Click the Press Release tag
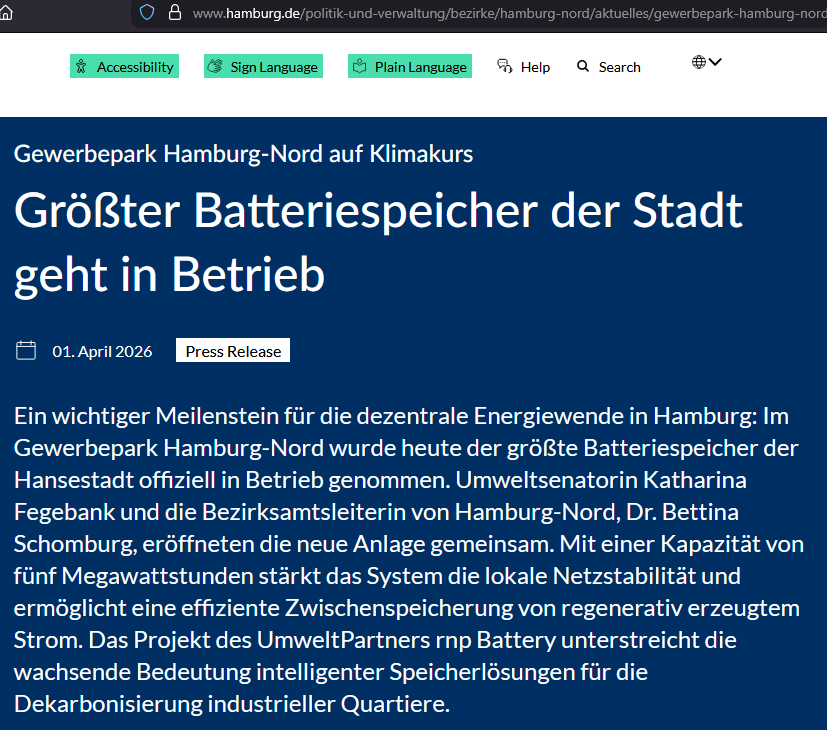Screen dimensions: 827x730 coord(233,351)
